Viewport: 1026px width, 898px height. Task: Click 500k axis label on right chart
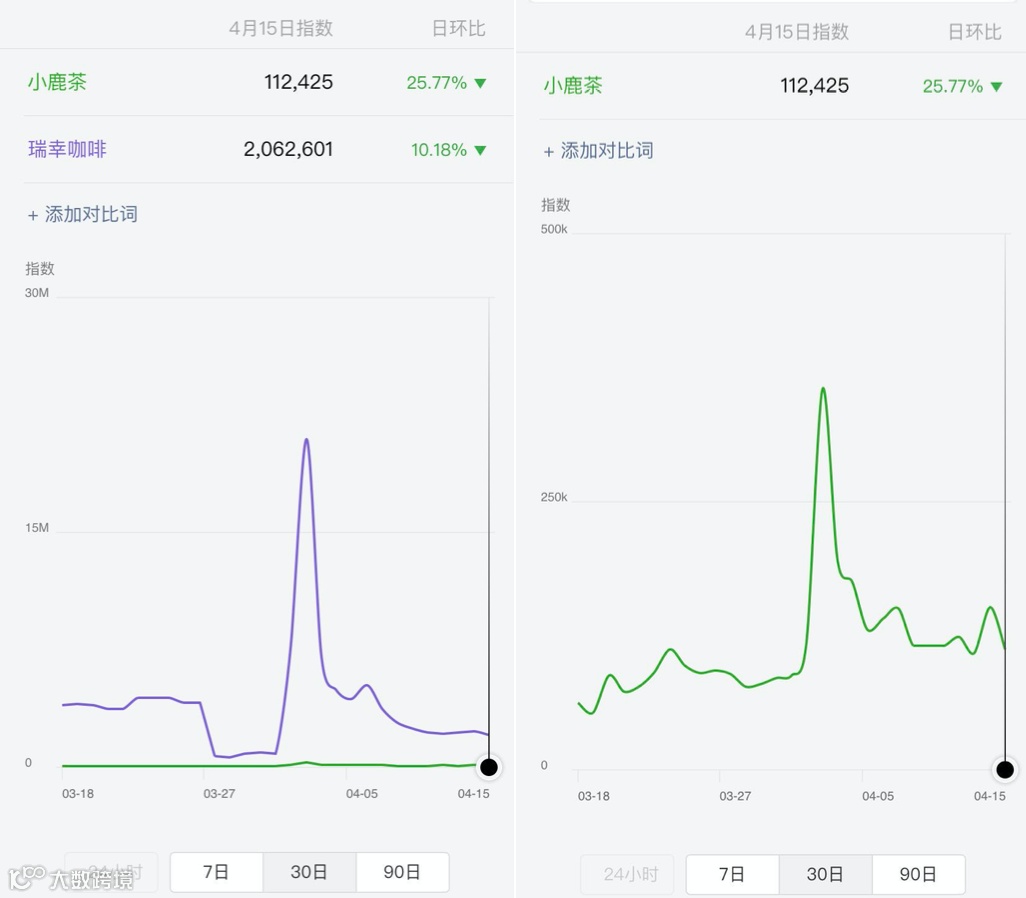tap(554, 229)
